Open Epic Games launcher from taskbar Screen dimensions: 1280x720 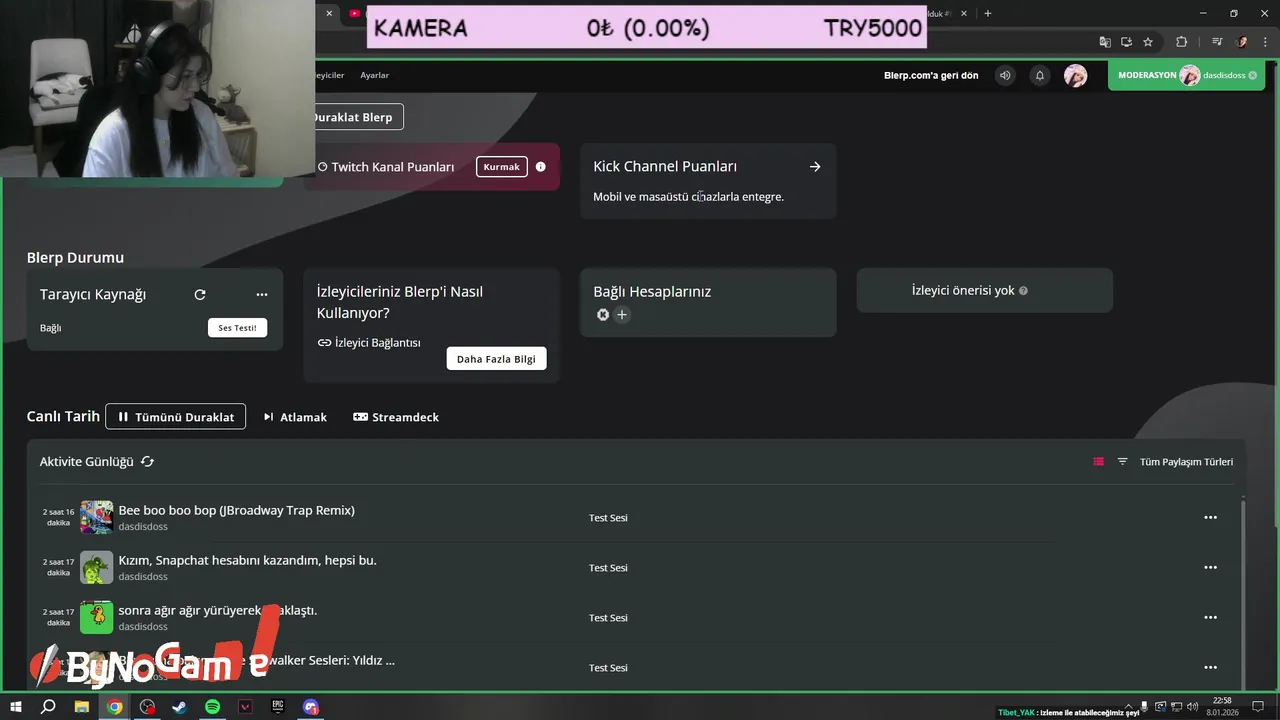click(x=278, y=707)
